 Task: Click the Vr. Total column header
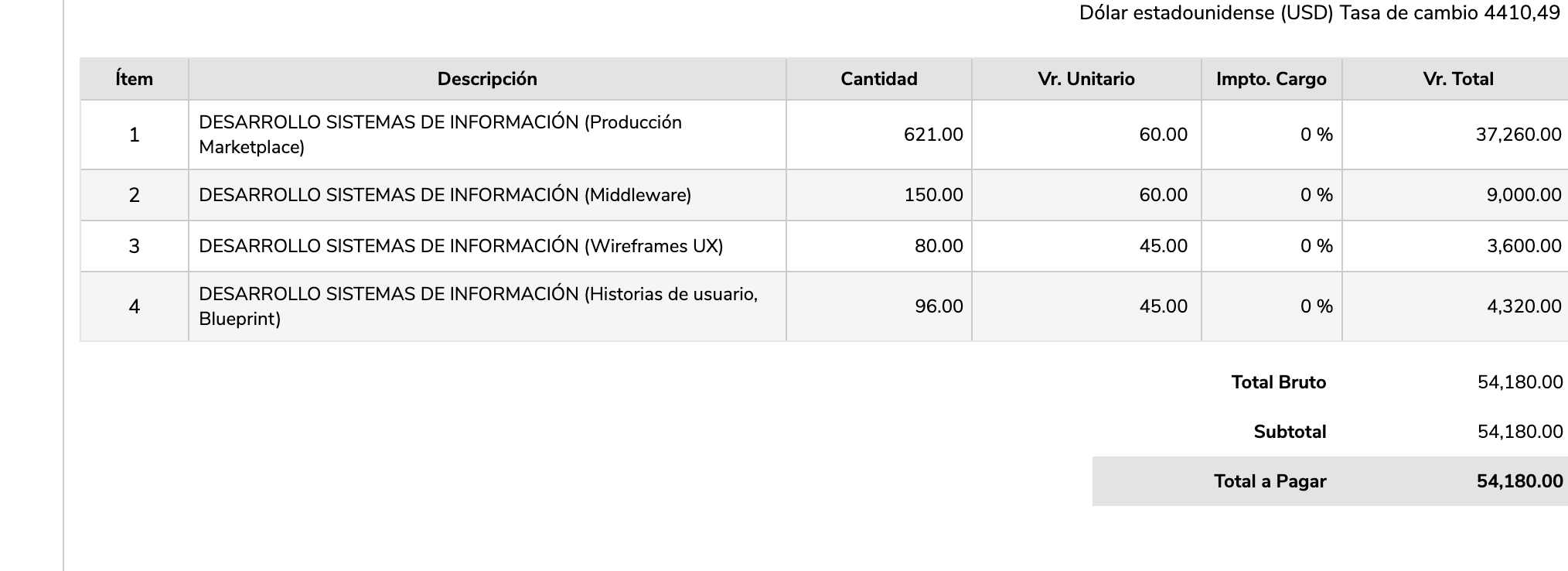[x=1457, y=79]
